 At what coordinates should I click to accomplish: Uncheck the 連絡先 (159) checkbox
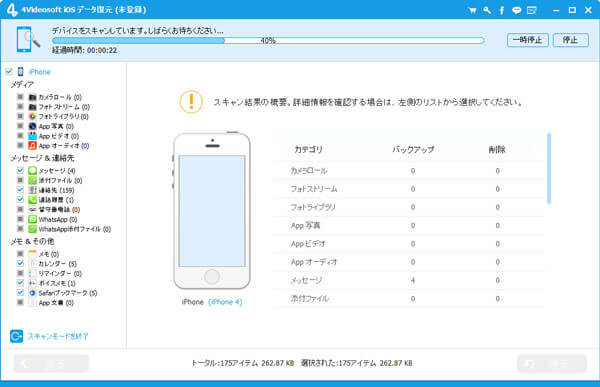click(20, 190)
